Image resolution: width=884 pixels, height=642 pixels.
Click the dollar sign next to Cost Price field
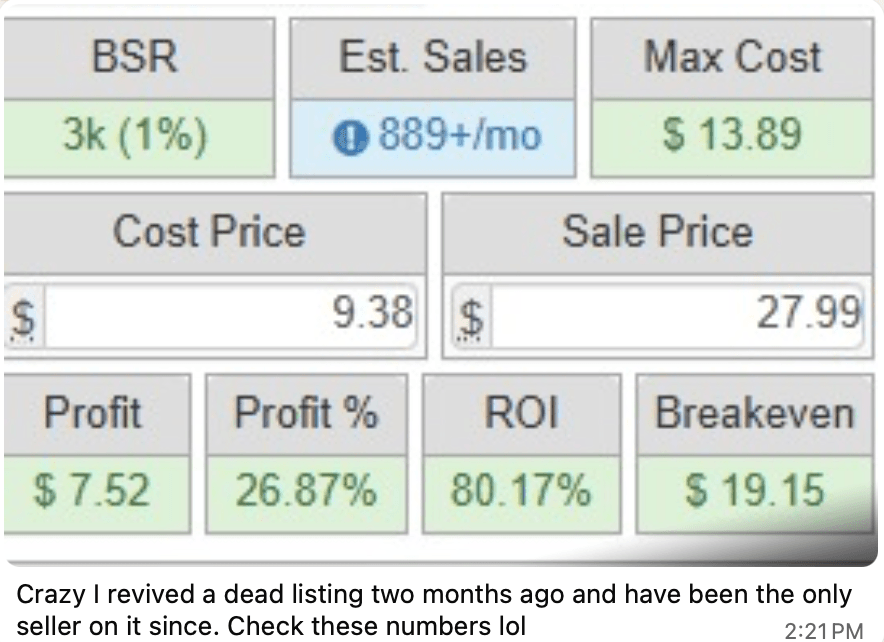pyautogui.click(x=22, y=316)
